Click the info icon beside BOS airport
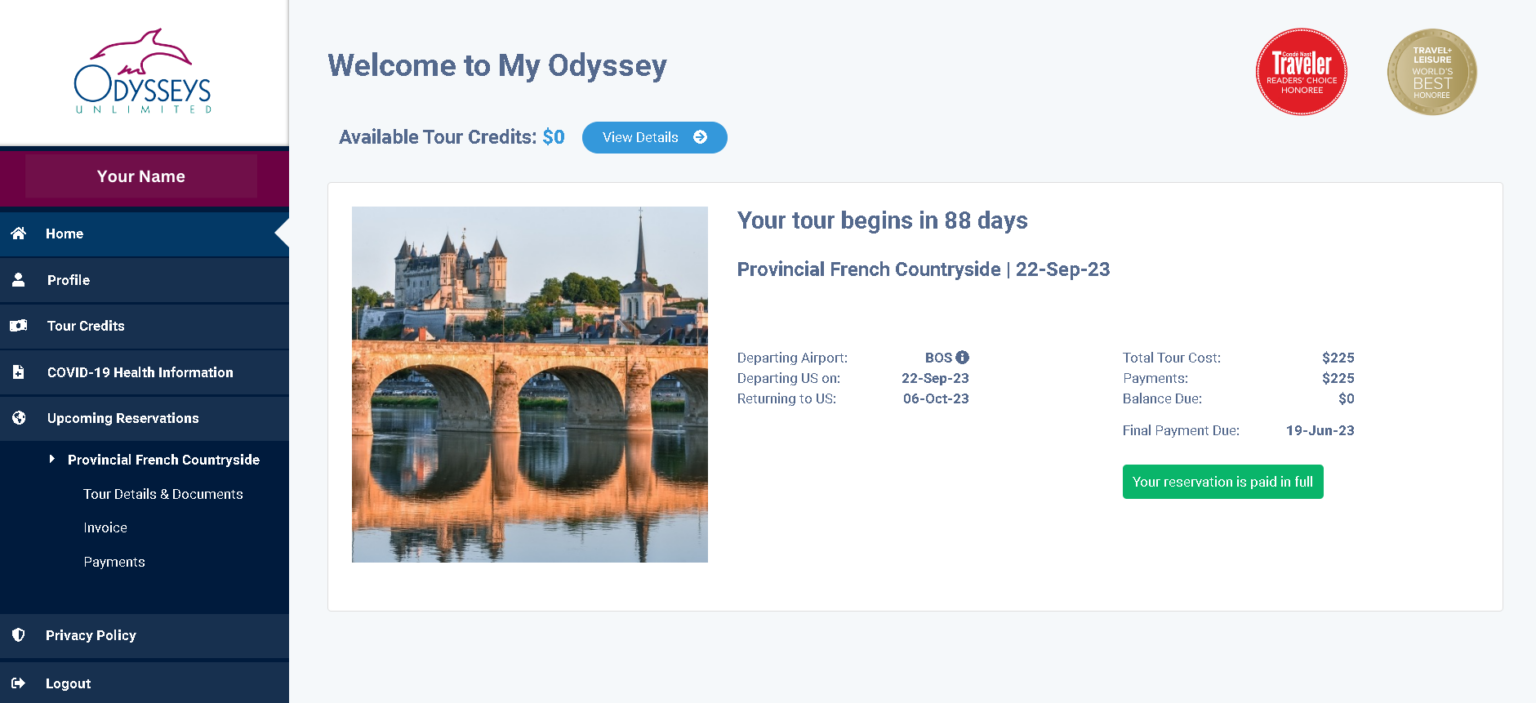This screenshot has width=1536, height=703. click(x=962, y=358)
